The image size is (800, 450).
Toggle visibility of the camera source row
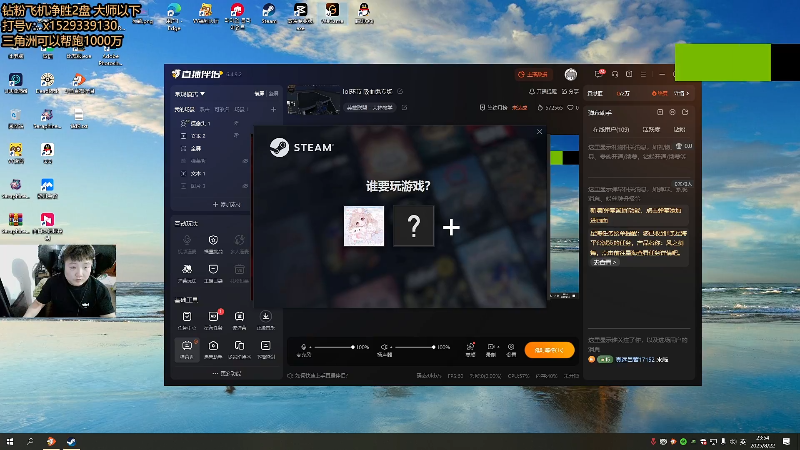click(236, 123)
